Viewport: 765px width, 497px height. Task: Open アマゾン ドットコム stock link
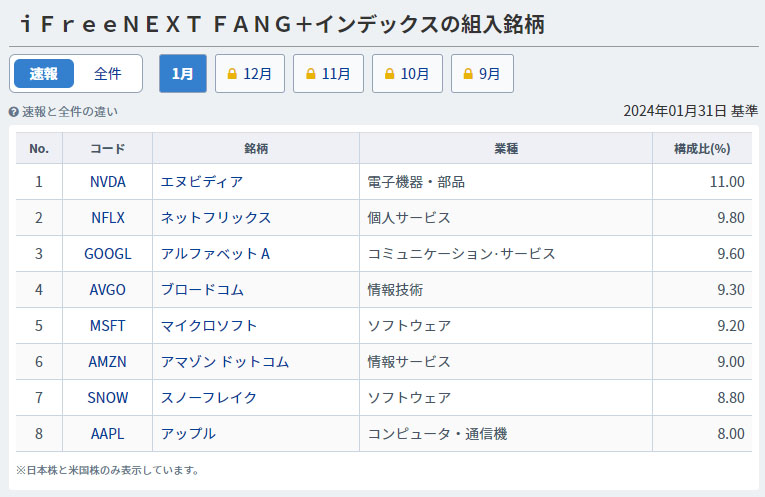click(x=225, y=362)
